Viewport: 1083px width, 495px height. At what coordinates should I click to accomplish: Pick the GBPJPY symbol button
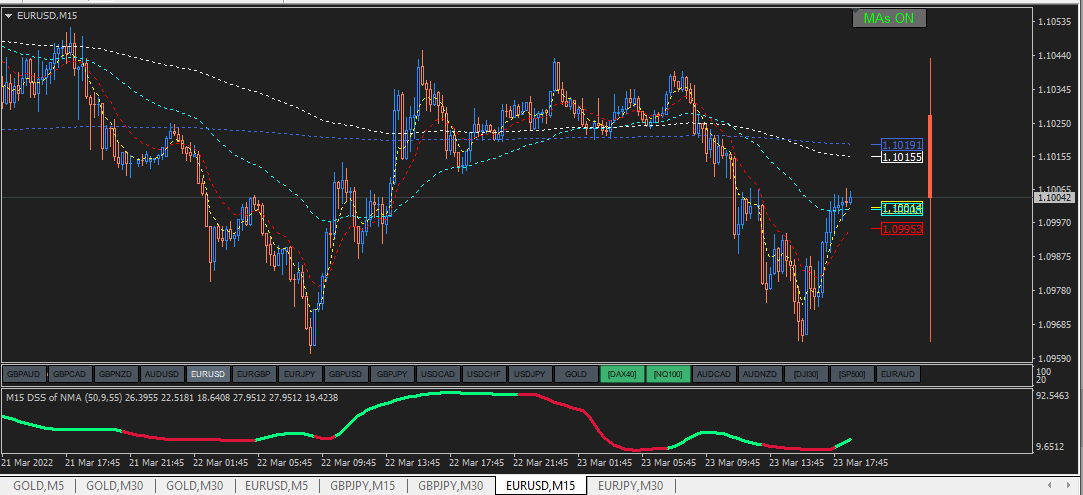[x=392, y=374]
